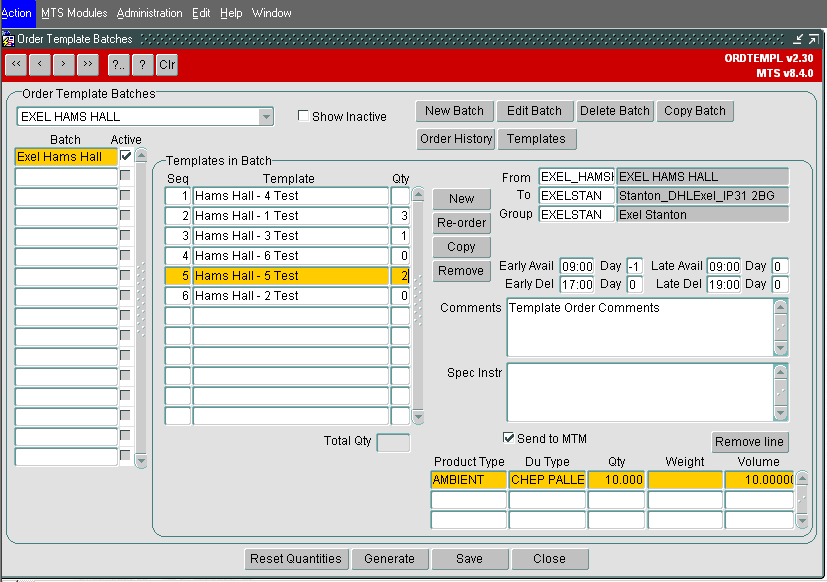Click the batch list scrollbar track
827x582 pixels.
point(141,308)
